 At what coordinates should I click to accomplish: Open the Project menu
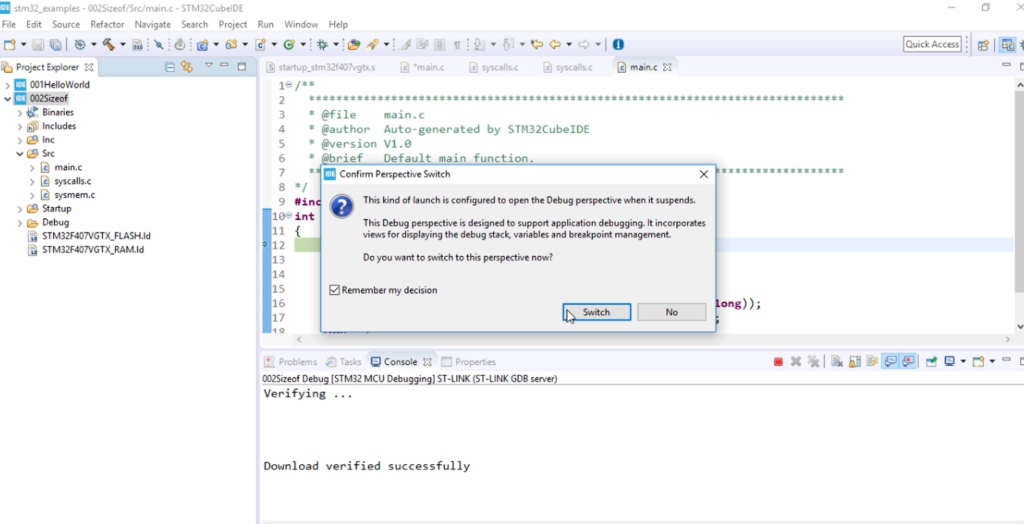[232, 24]
